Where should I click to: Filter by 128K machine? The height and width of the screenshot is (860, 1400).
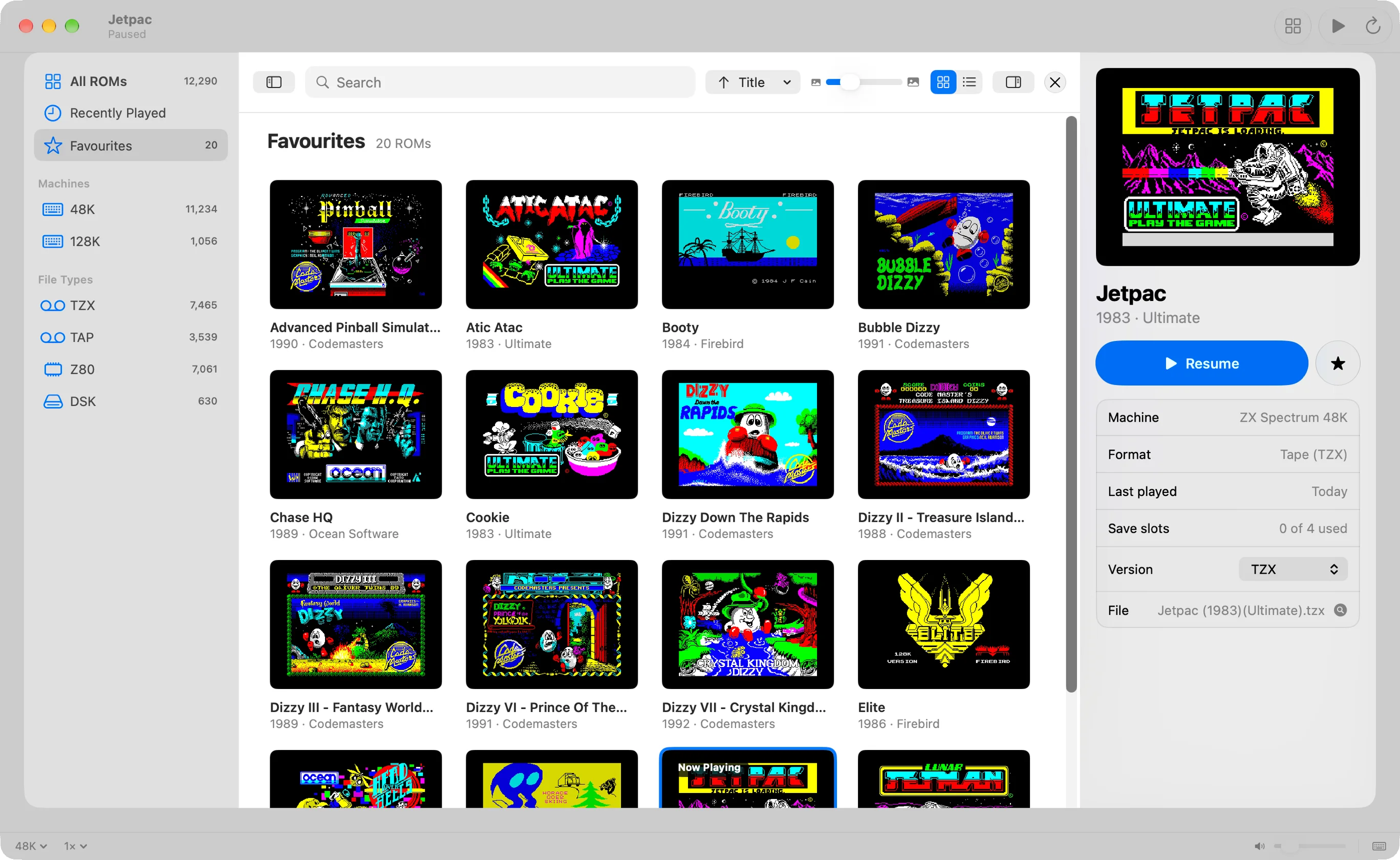(x=131, y=241)
